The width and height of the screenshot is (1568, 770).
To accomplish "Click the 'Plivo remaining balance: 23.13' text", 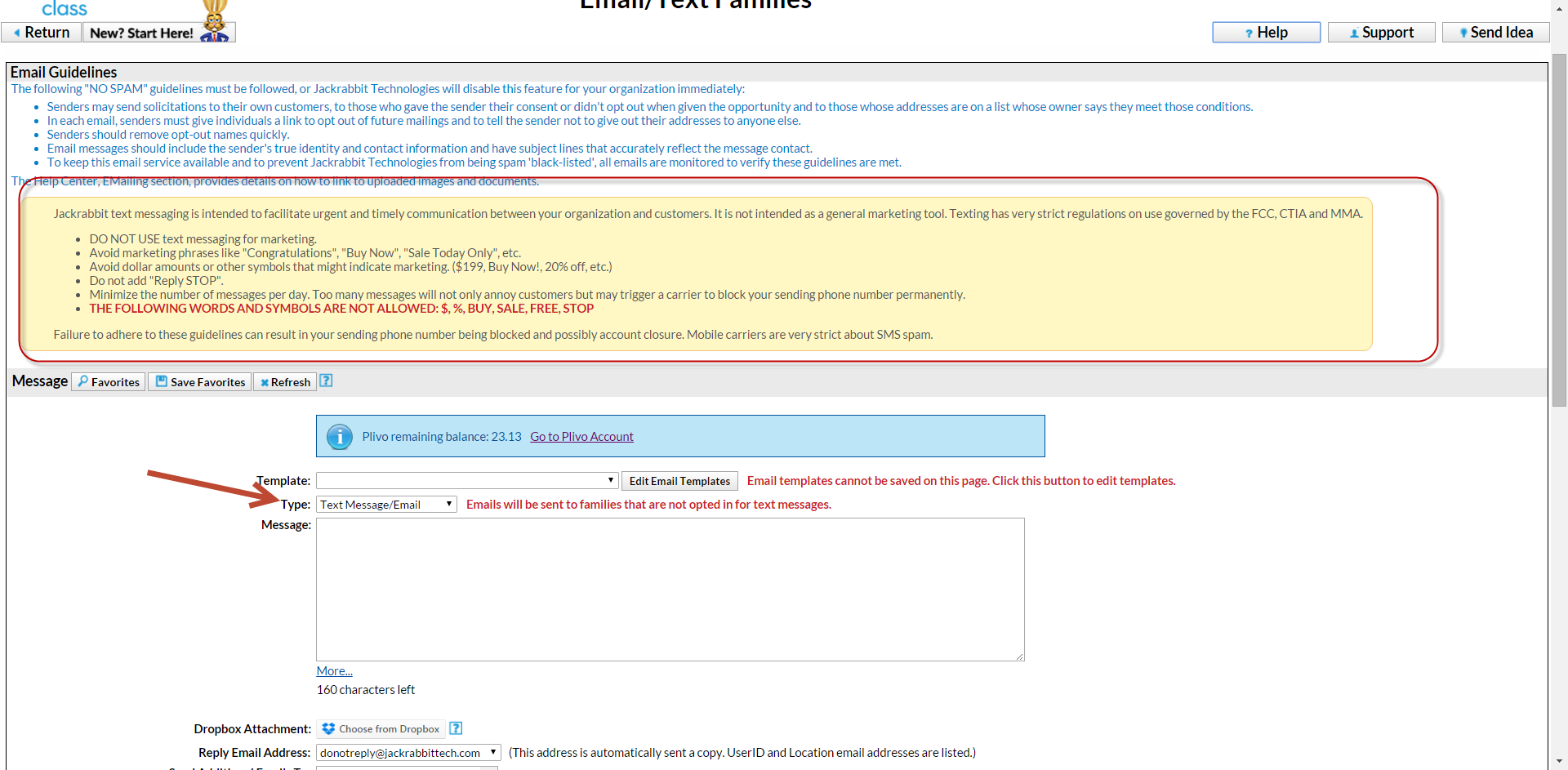I will [x=442, y=437].
